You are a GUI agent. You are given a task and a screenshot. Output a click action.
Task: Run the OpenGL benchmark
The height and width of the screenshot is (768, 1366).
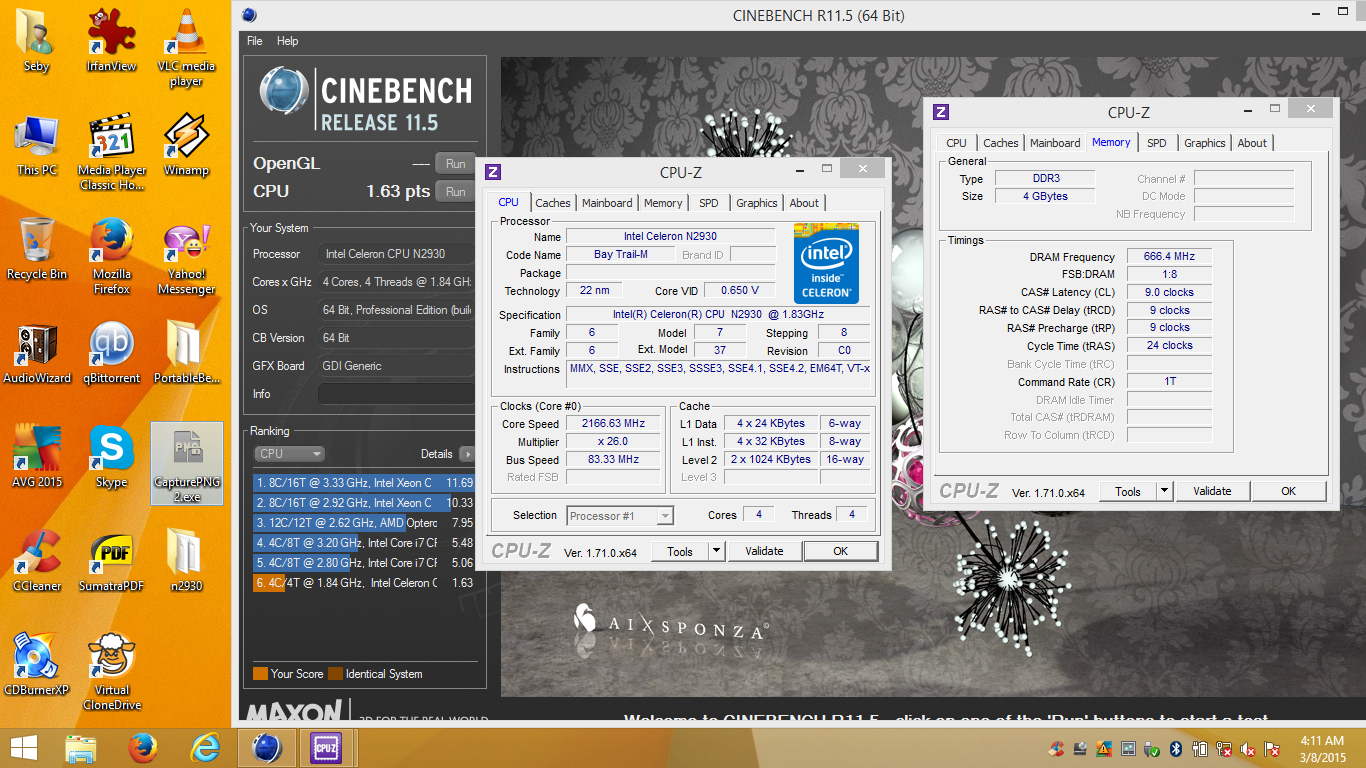(455, 164)
